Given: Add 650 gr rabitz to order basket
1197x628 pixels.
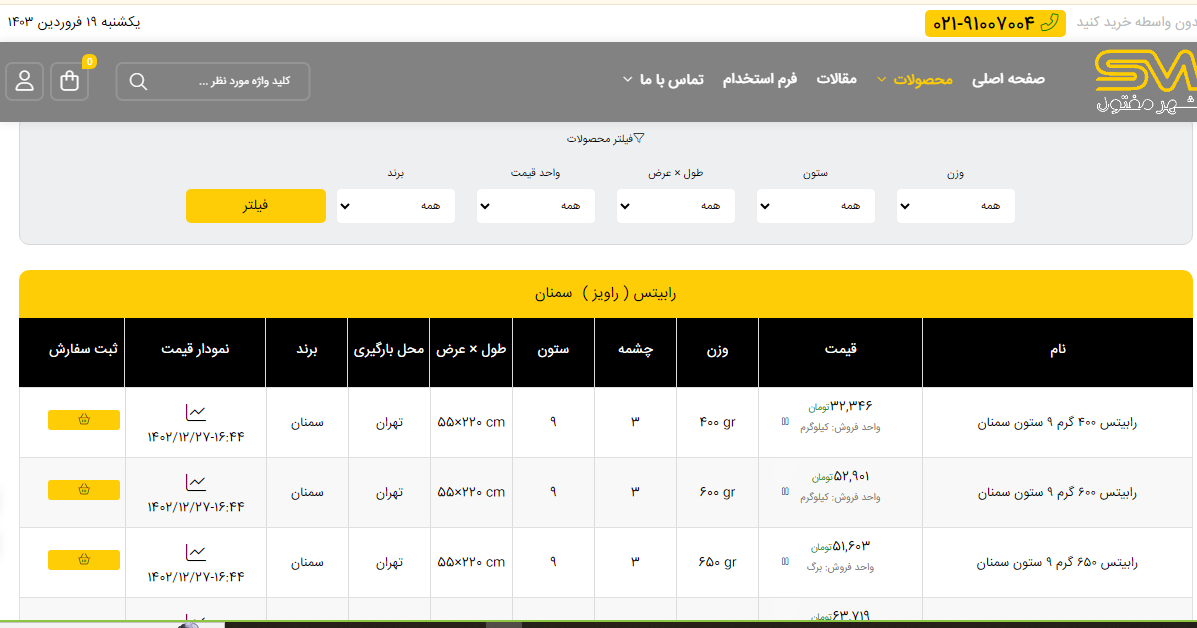Looking at the screenshot, I should (x=84, y=560).
